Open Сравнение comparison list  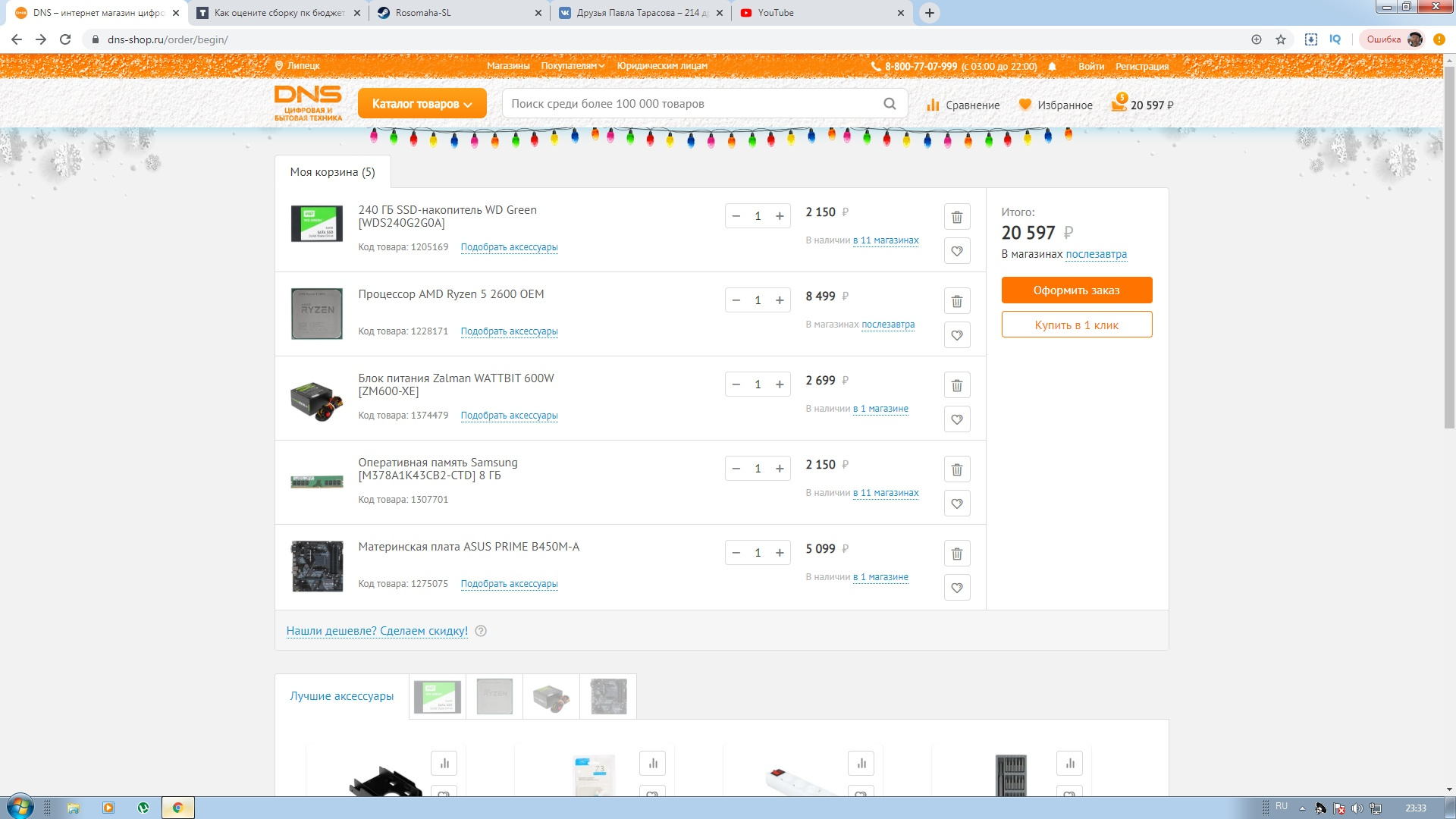pyautogui.click(x=963, y=105)
